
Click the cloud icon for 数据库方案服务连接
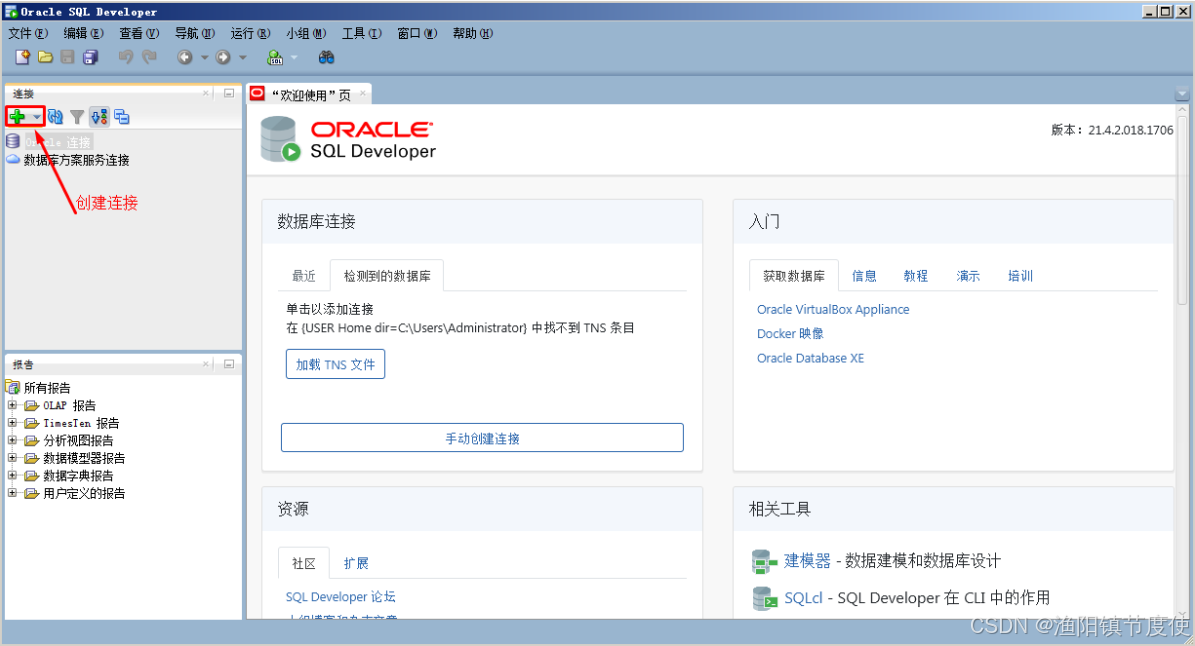pos(13,159)
